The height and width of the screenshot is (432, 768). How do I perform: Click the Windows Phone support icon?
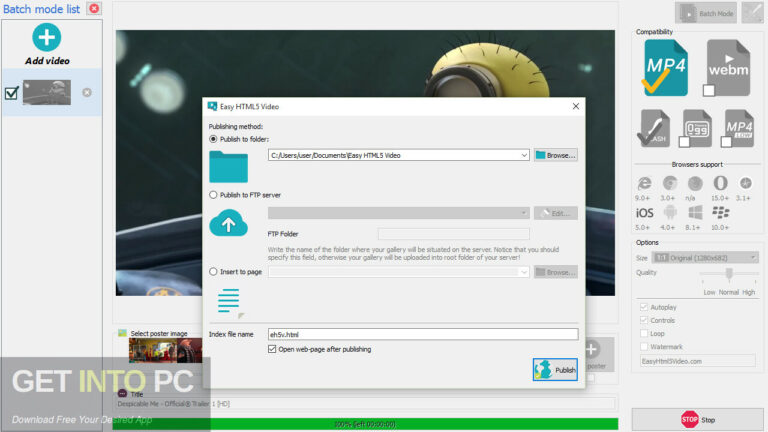[695, 213]
